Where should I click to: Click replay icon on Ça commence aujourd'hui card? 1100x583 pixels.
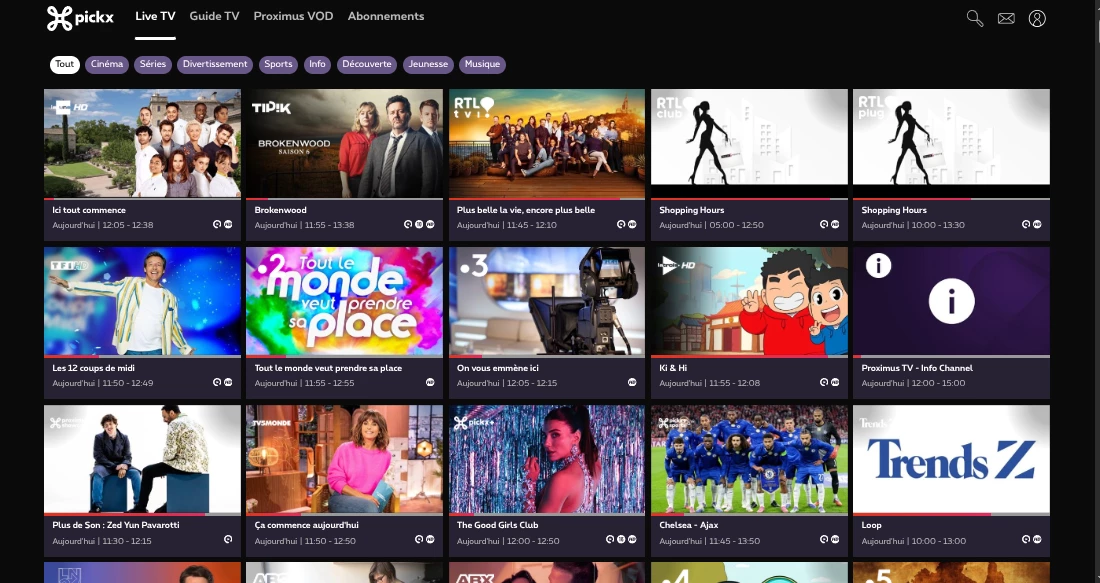click(420, 540)
